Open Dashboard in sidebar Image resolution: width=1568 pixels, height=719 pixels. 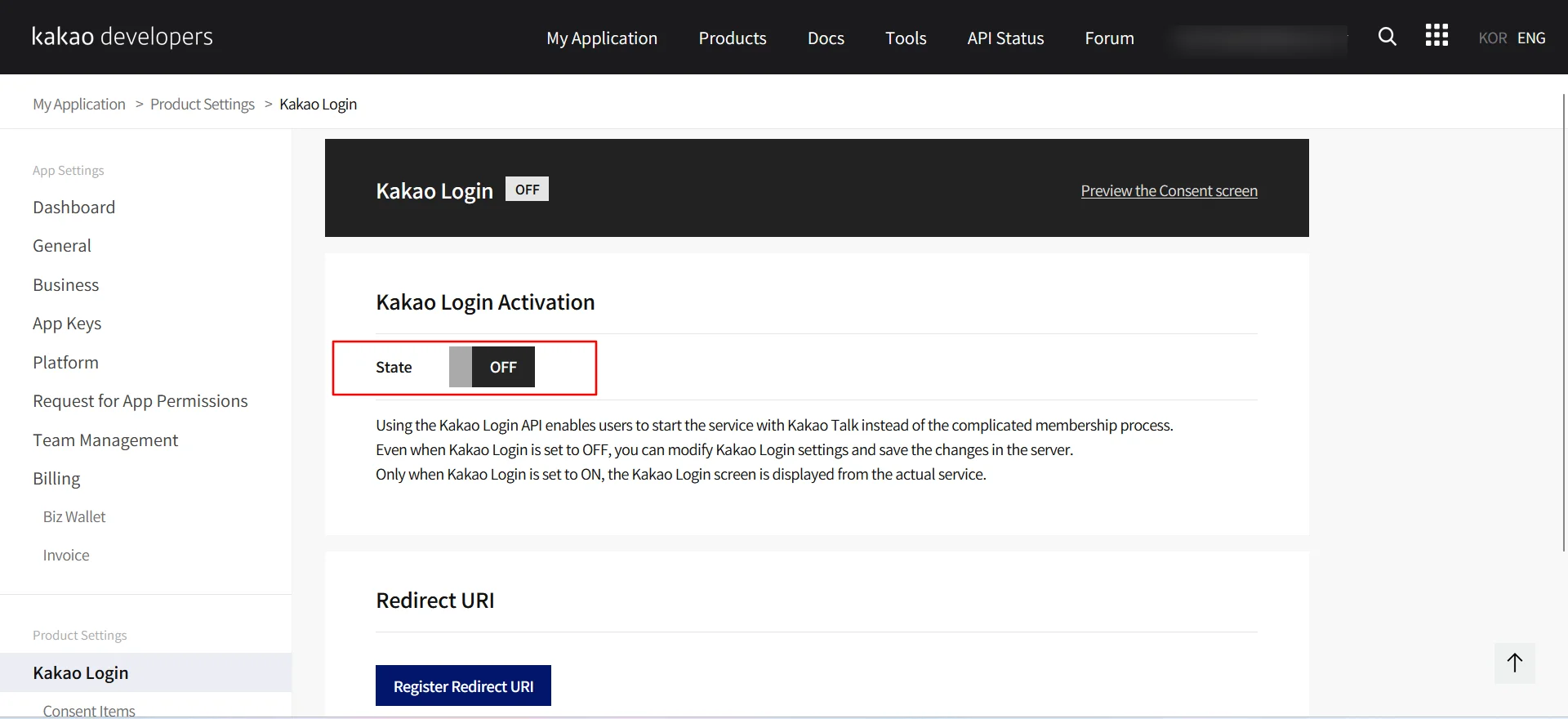point(73,208)
